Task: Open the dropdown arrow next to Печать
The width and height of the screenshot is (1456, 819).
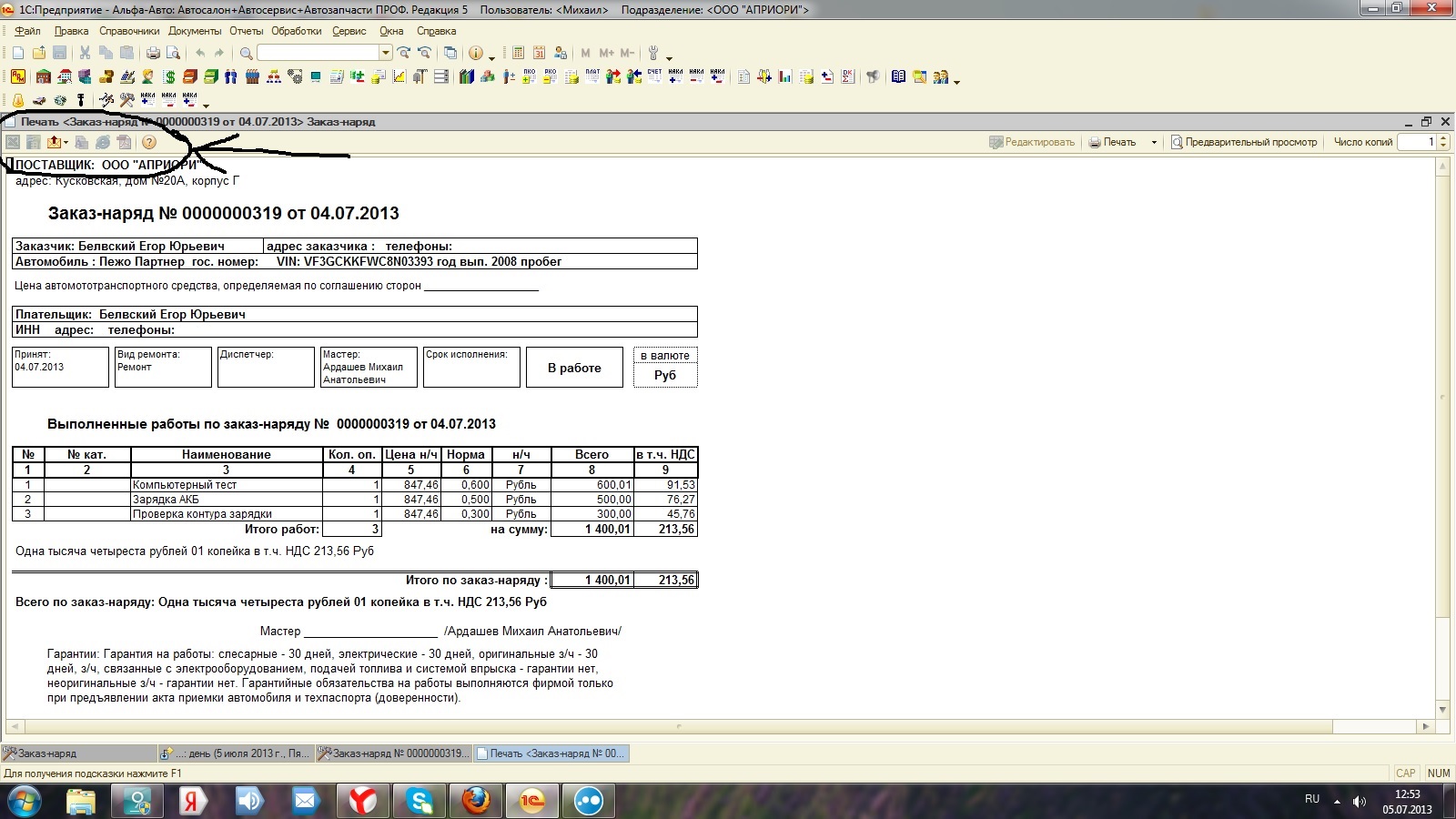Action: 1154,142
